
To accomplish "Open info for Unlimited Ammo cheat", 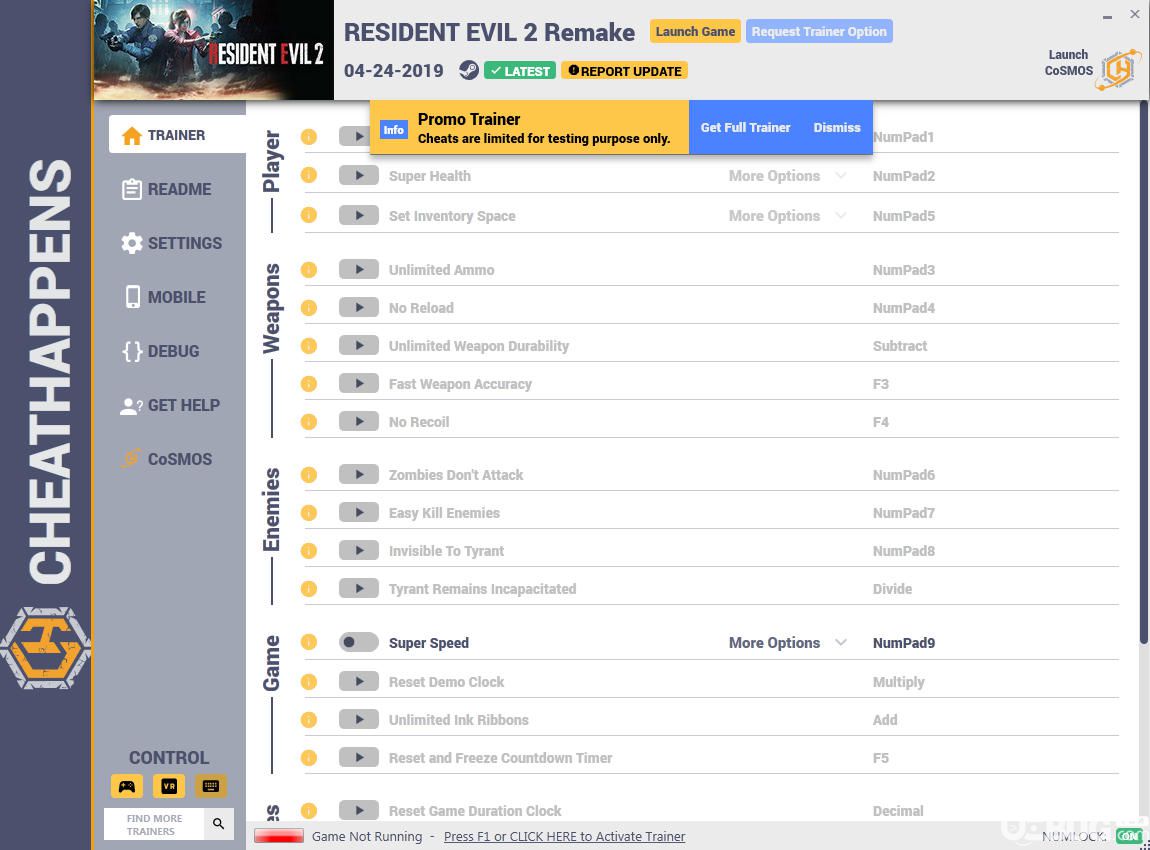I will tap(309, 269).
